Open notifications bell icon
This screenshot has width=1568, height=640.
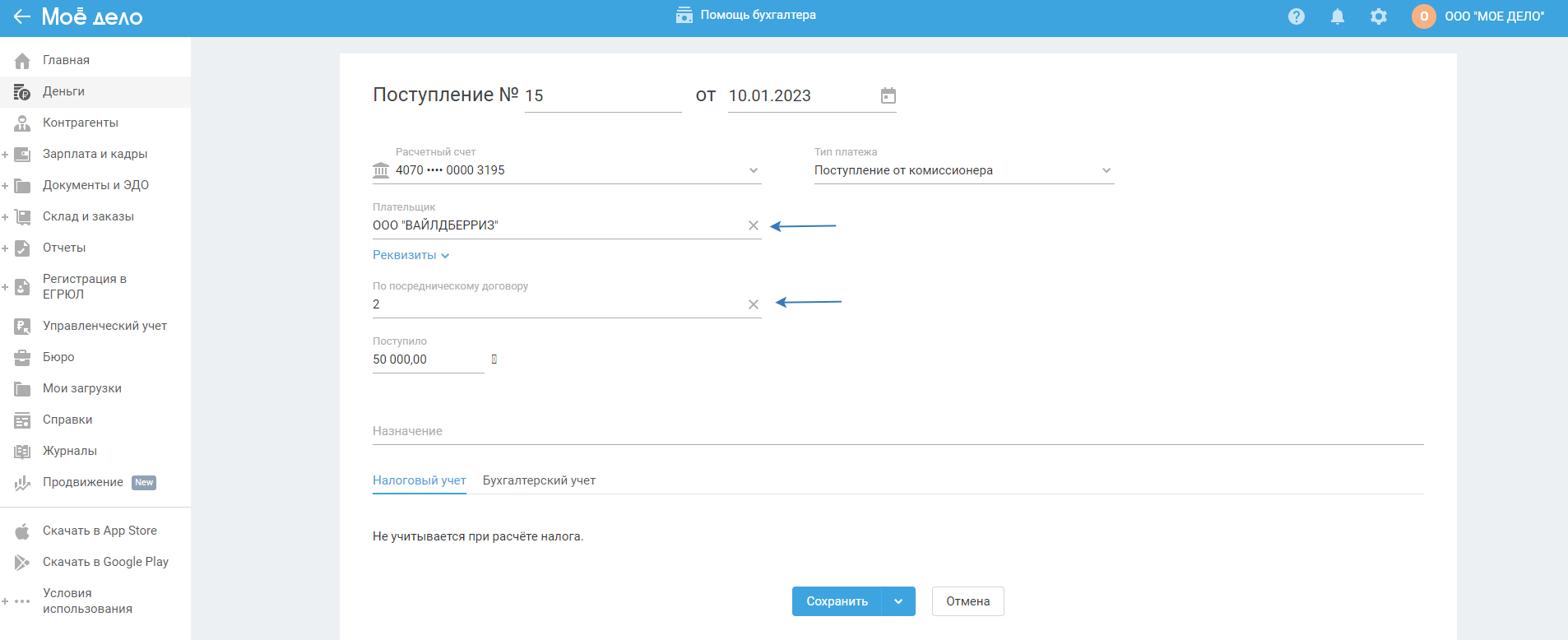[x=1338, y=16]
